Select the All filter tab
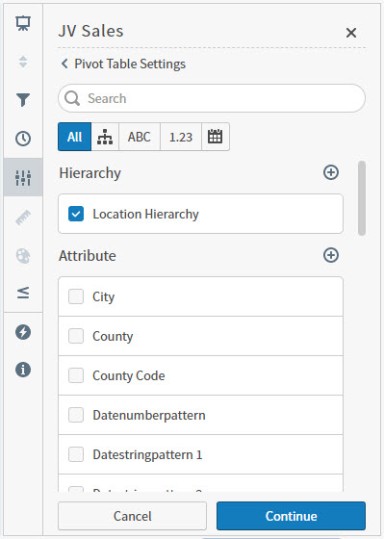Image resolution: width=384 pixels, height=539 pixels. pos(75,137)
